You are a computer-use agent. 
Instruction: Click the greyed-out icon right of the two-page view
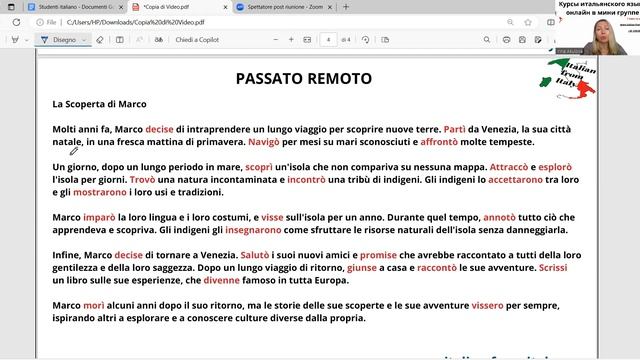point(139,40)
